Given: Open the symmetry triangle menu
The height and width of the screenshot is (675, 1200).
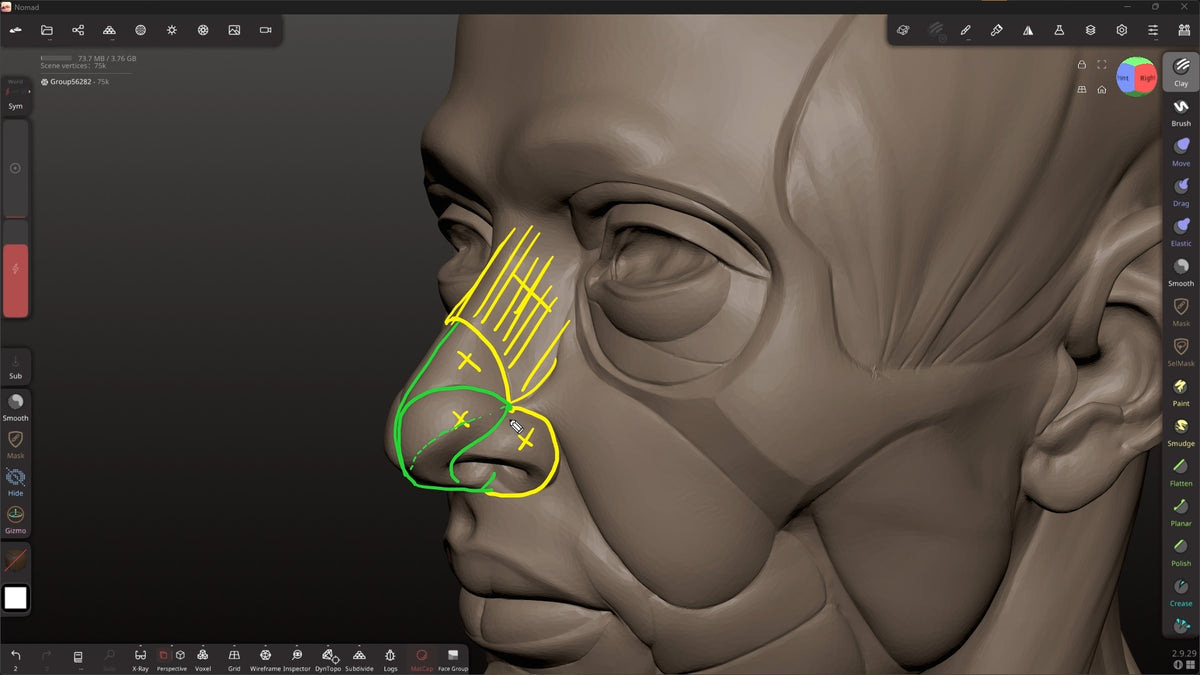Looking at the screenshot, I should [x=1027, y=30].
